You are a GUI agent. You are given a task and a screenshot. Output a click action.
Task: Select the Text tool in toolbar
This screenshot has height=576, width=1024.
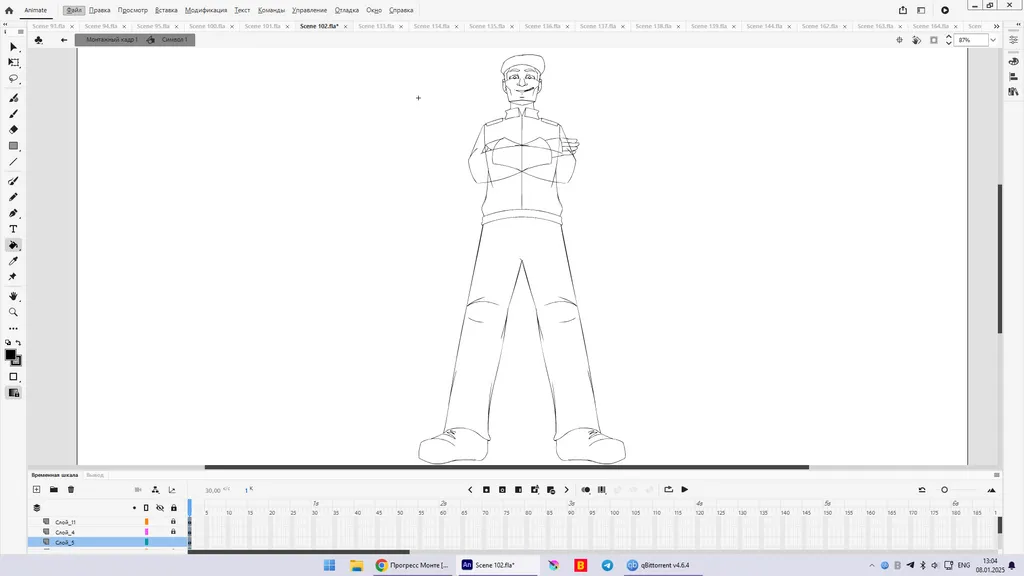pos(14,229)
